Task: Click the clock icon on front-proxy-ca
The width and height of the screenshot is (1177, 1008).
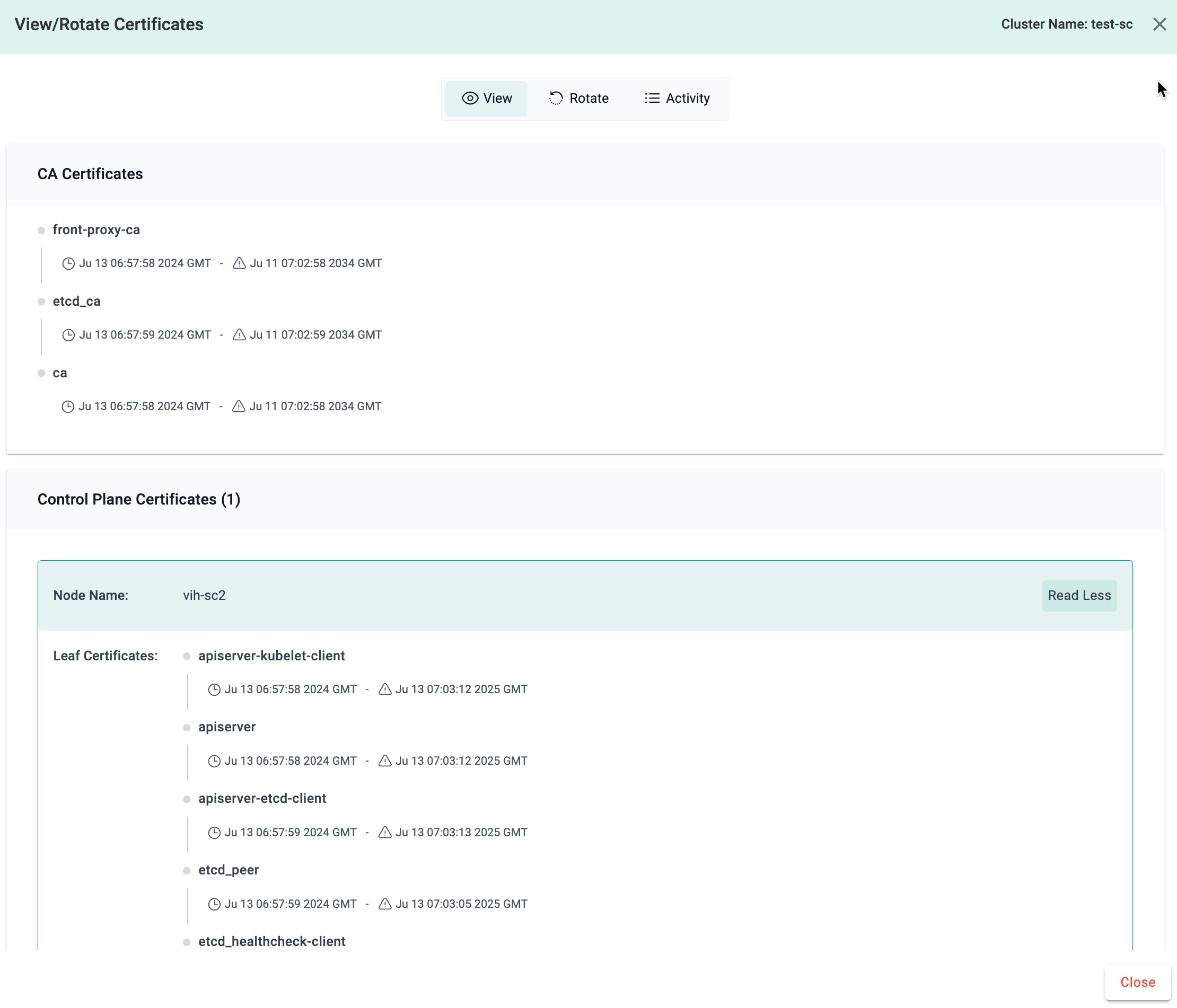Action: [x=68, y=263]
